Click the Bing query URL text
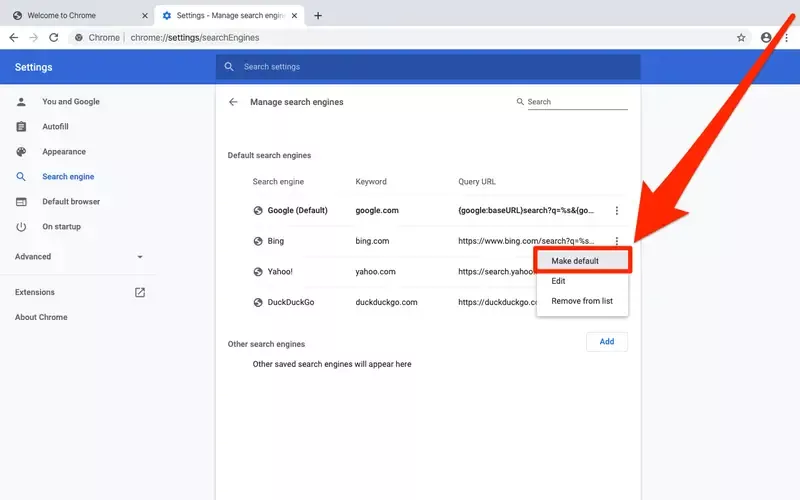Viewport: 800px width, 500px height. click(526, 241)
